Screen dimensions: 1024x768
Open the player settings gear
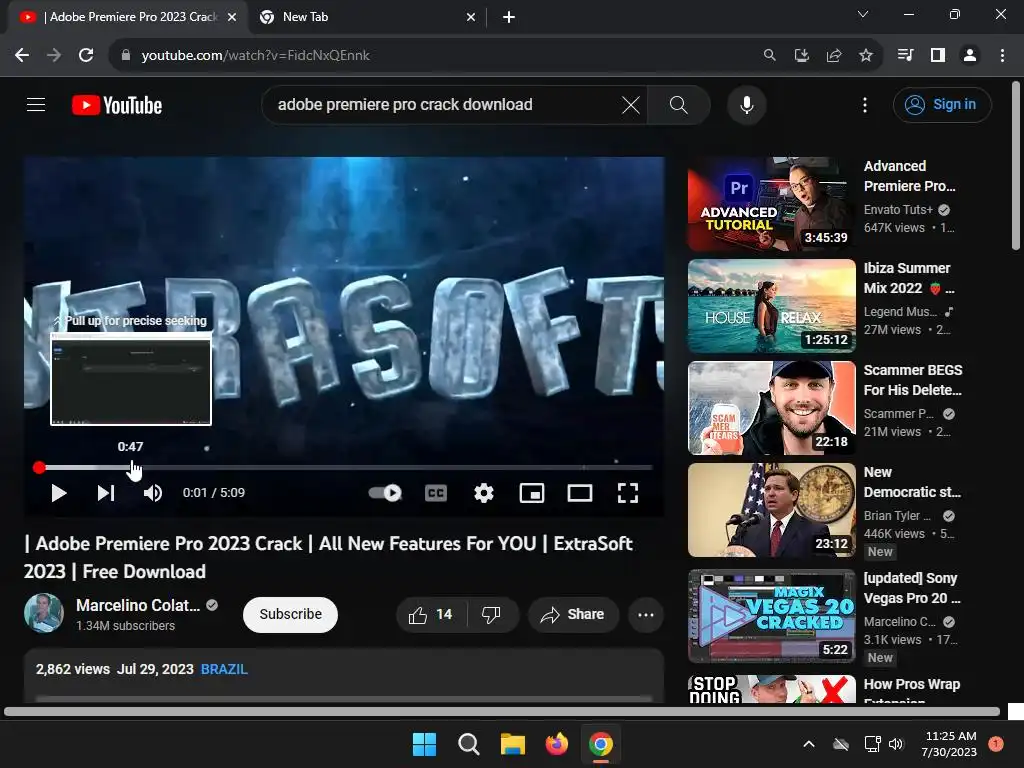pos(483,493)
